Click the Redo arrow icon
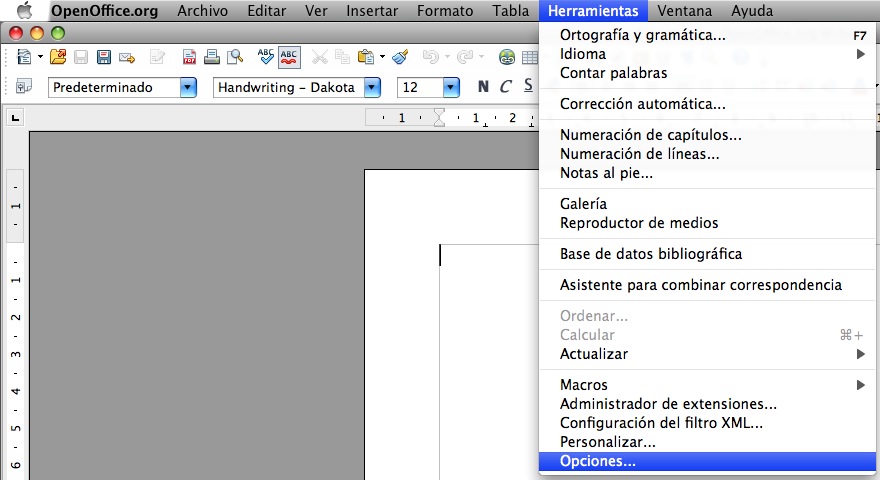This screenshot has height=480, width=880. 465,57
